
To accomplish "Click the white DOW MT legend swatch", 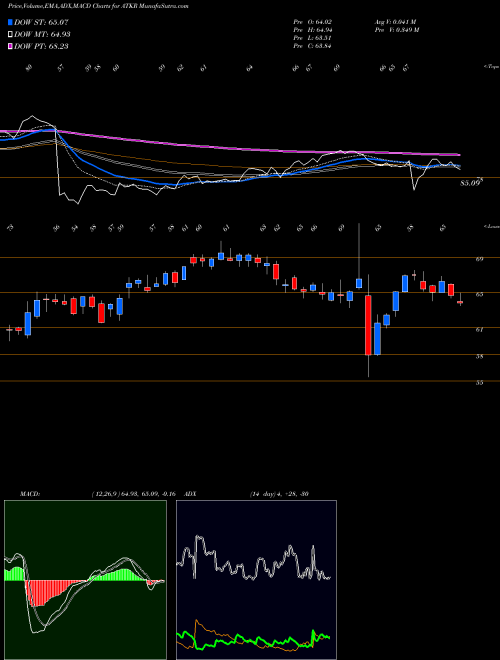I will click(11, 35).
